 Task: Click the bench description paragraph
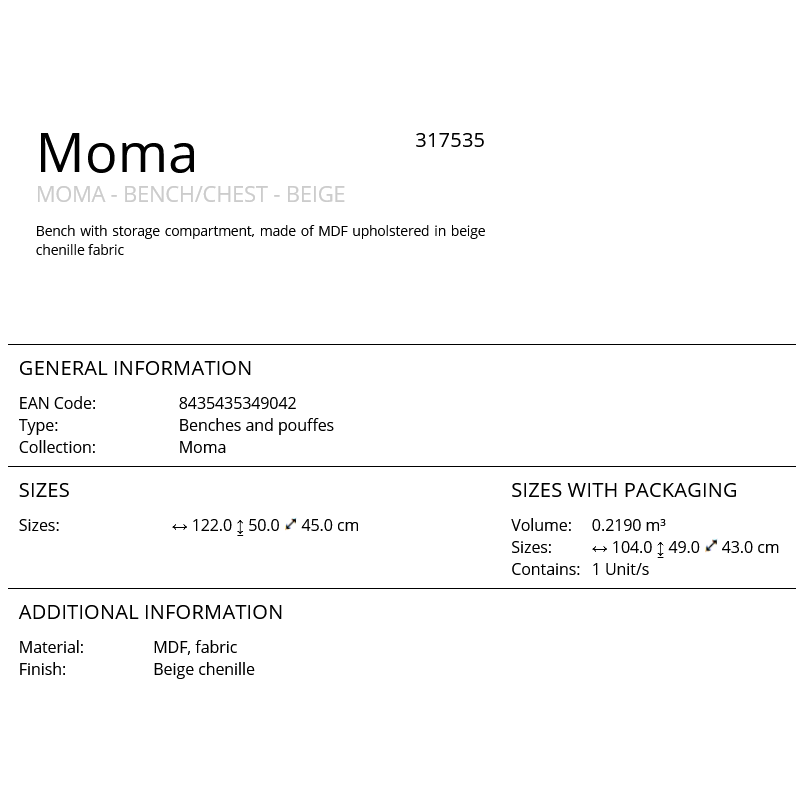[260, 240]
